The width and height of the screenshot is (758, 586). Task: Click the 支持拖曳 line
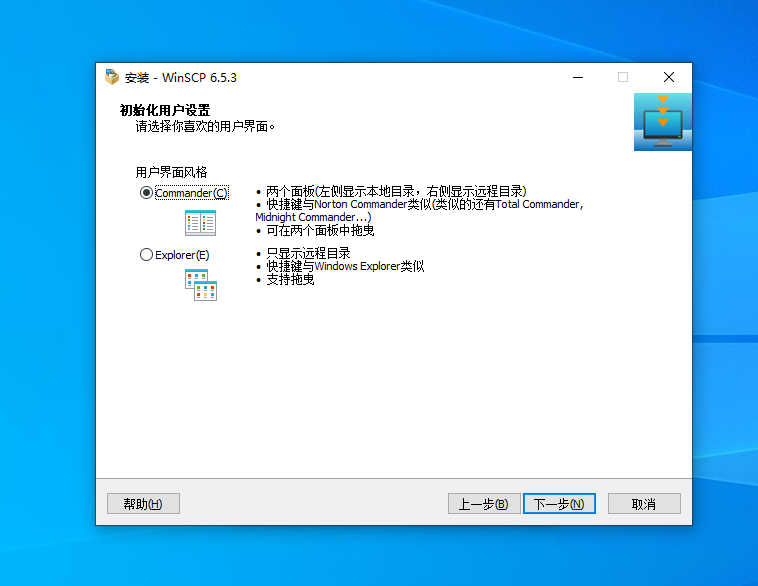pos(285,279)
